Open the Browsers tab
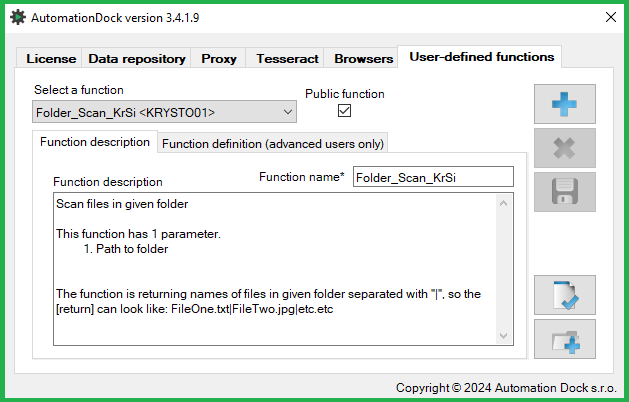This screenshot has width=629, height=402. pos(363,59)
